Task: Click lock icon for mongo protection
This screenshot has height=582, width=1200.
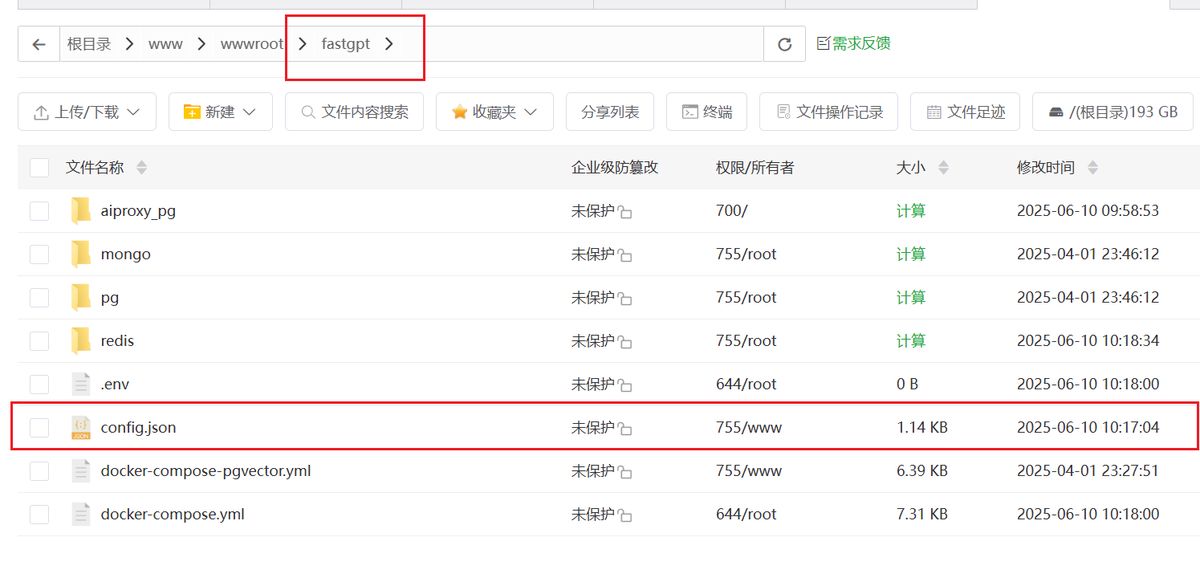Action: 625,256
